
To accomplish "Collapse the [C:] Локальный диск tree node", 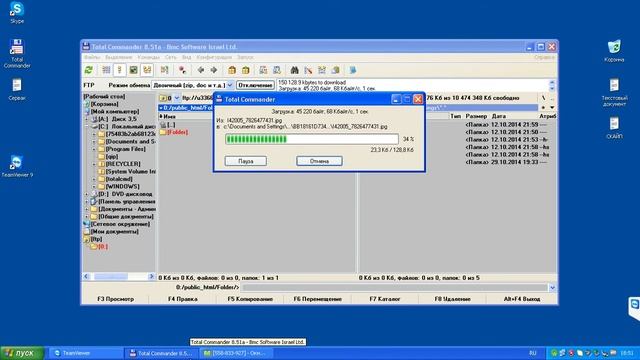I will tap(87, 127).
